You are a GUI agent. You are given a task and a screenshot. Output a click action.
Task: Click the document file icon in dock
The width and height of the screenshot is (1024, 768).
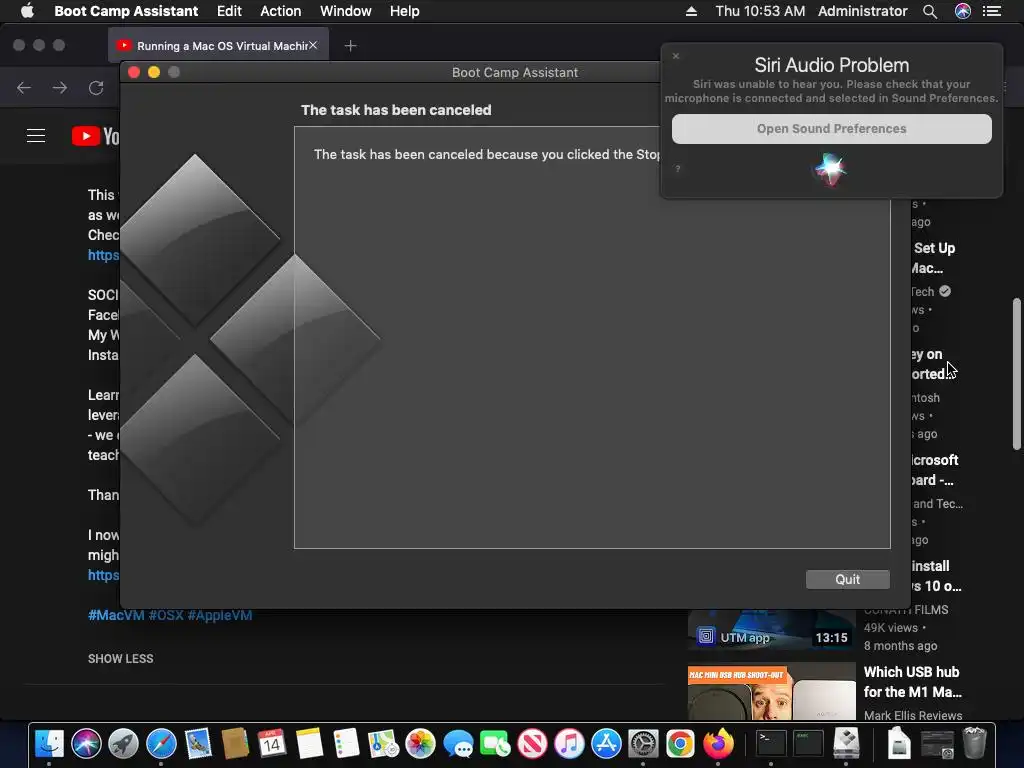tap(899, 743)
